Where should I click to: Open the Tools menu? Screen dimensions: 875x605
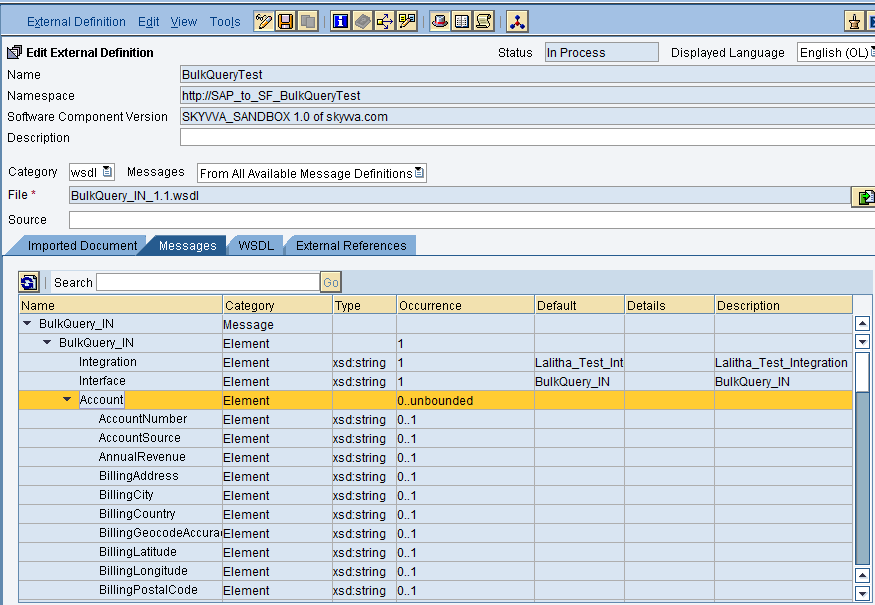point(225,21)
